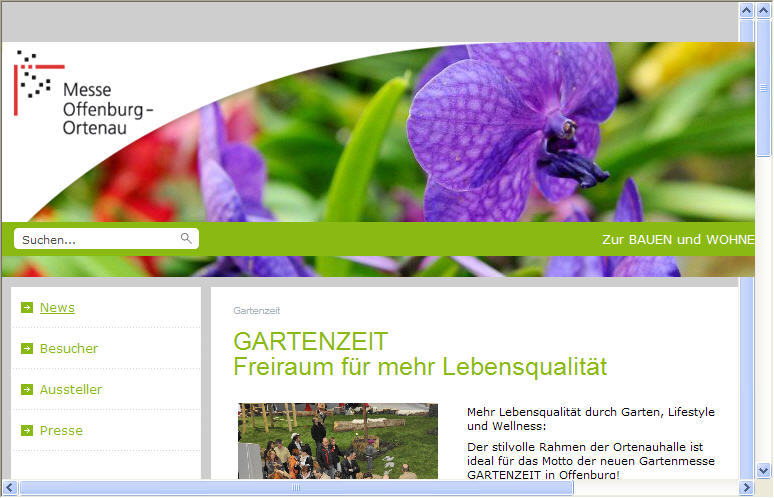Click the GARTENZEIT headline
This screenshot has width=774, height=498.
point(310,342)
